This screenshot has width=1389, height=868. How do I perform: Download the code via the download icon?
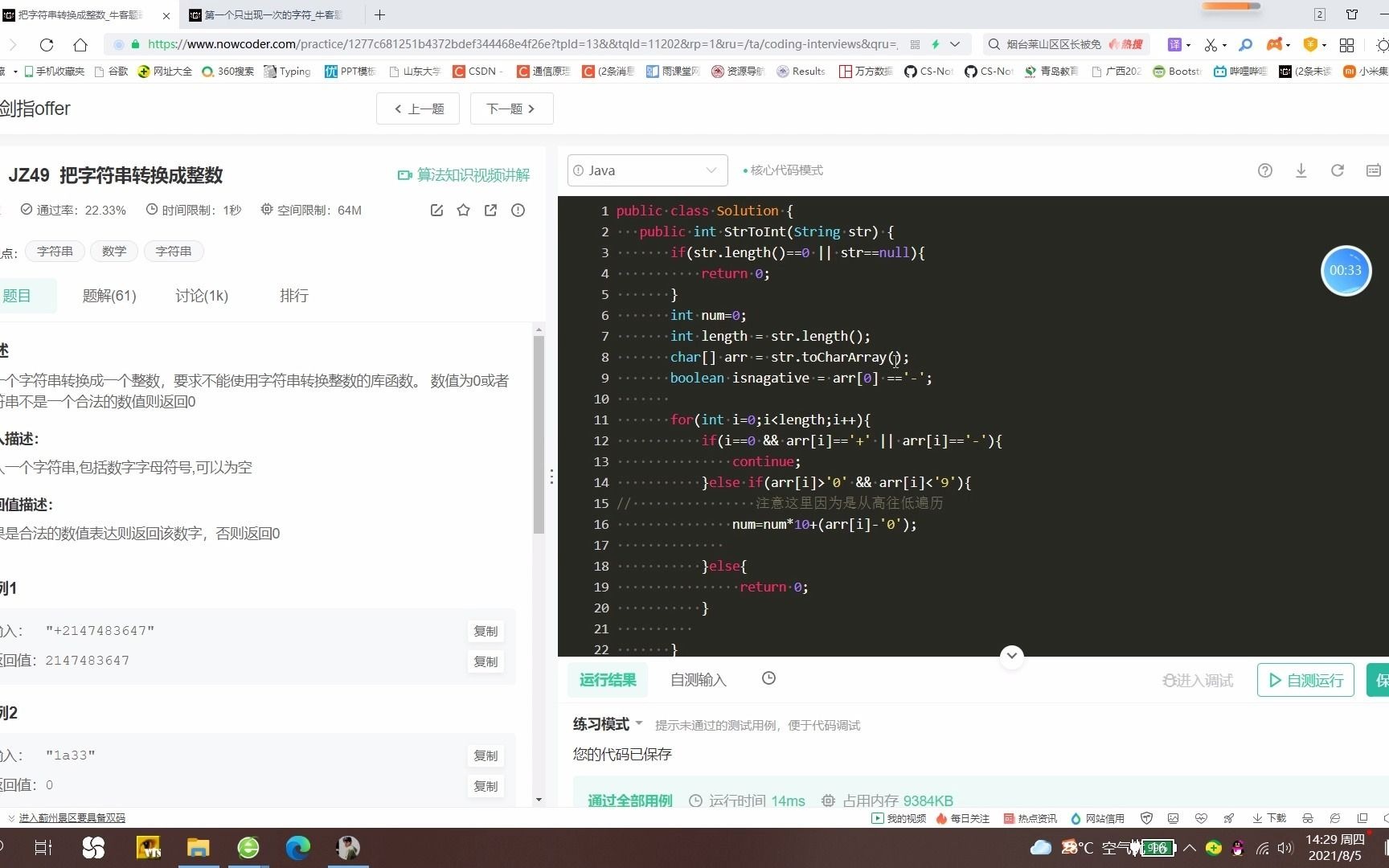1301,170
